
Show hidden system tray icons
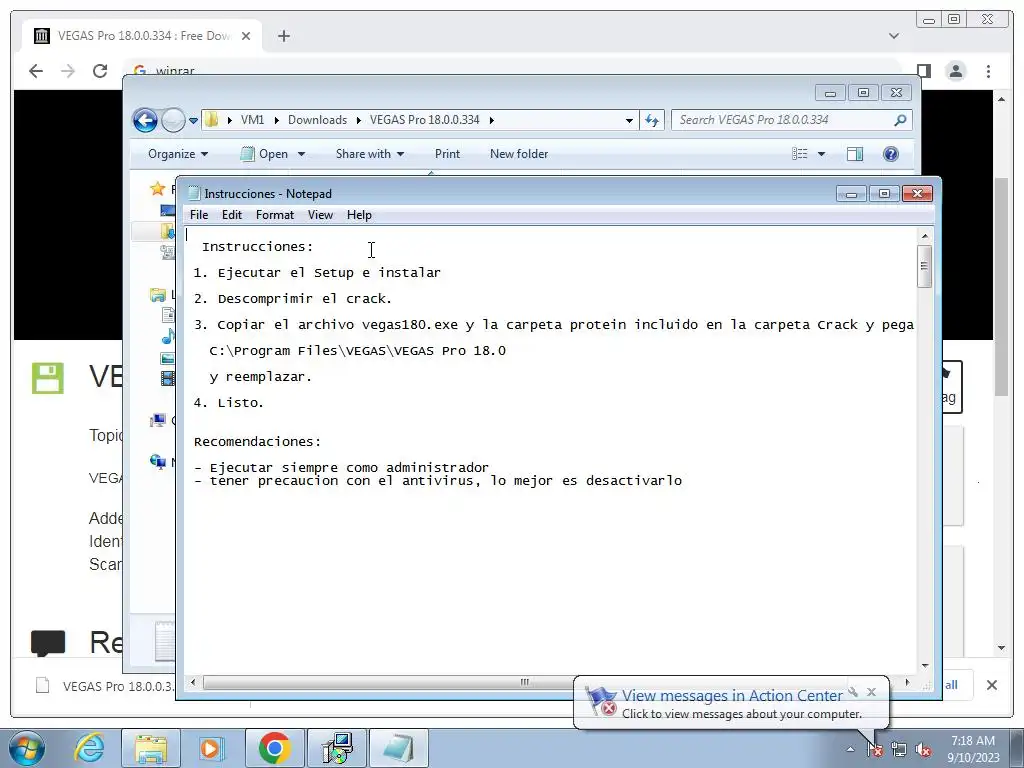850,750
